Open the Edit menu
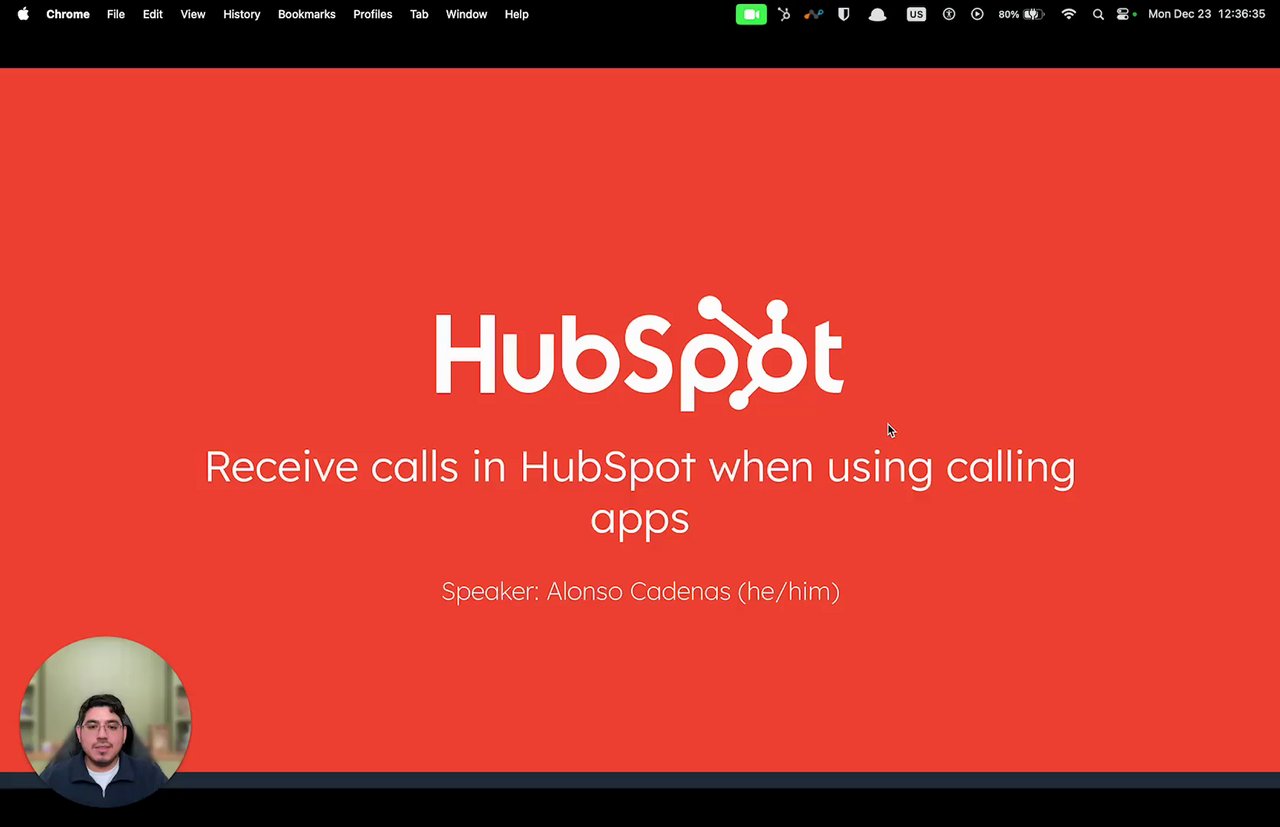Image resolution: width=1280 pixels, height=827 pixels. 153,14
